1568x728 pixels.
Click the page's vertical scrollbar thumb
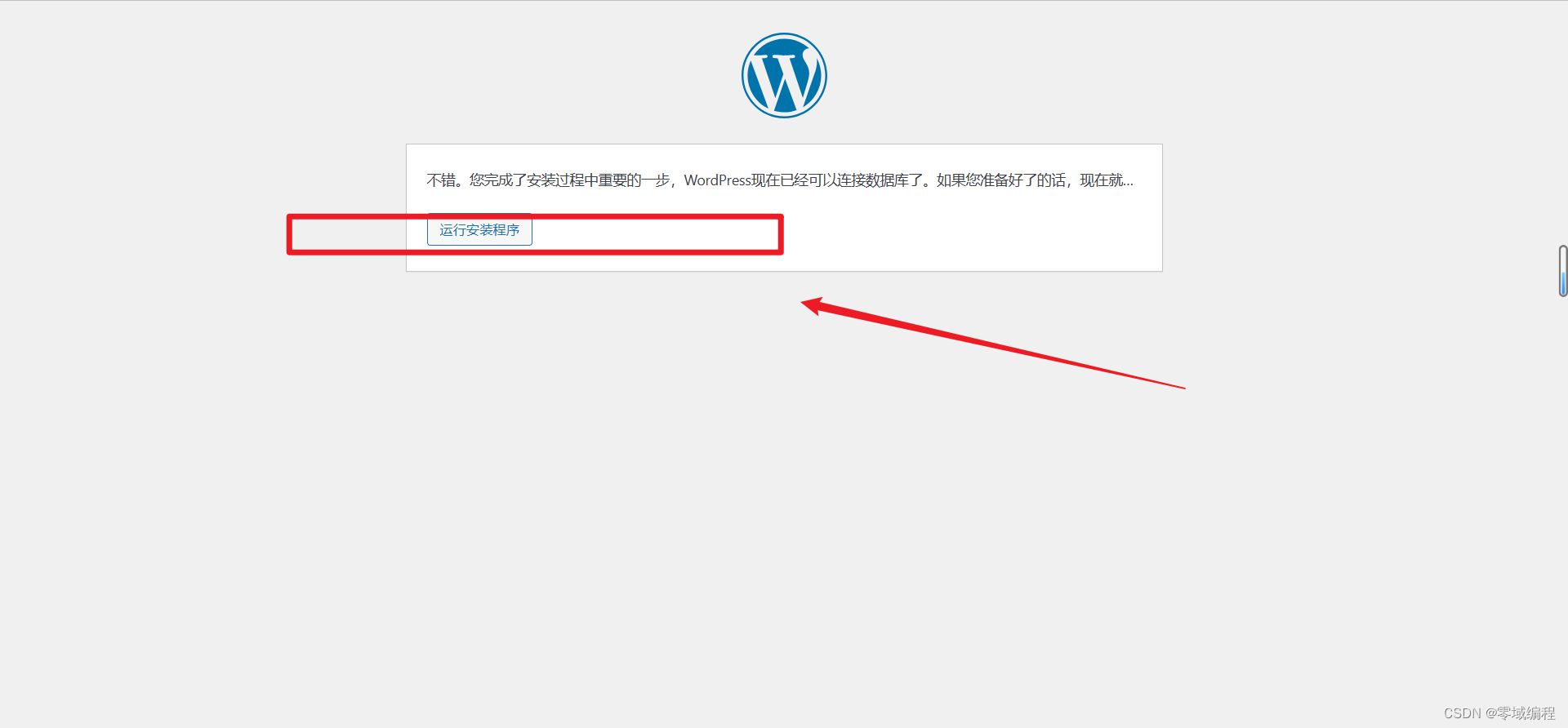(x=1562, y=271)
